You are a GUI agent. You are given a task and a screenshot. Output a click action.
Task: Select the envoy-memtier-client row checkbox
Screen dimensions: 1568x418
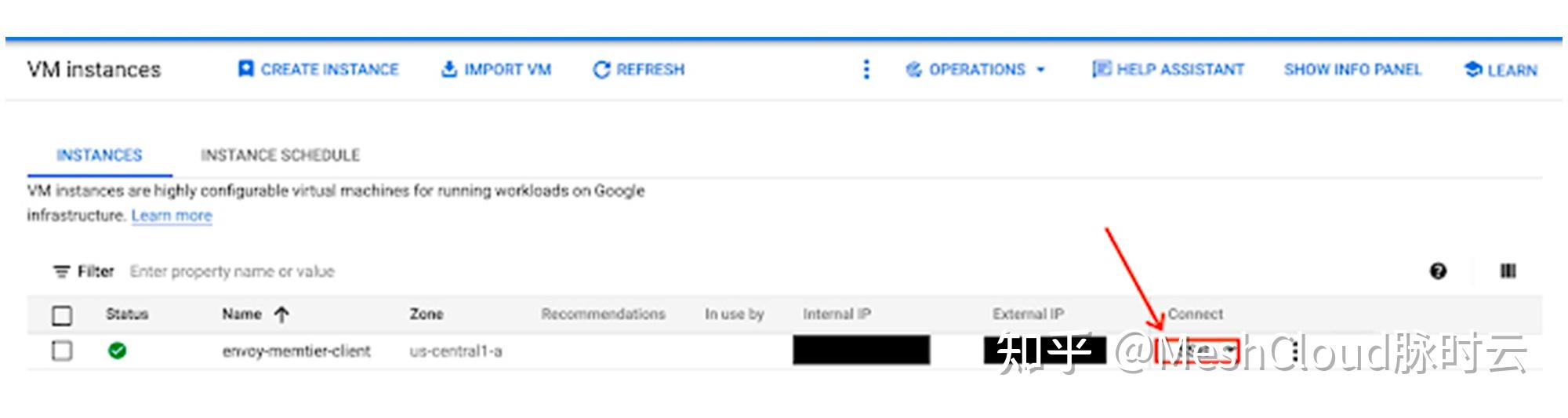pos(62,351)
